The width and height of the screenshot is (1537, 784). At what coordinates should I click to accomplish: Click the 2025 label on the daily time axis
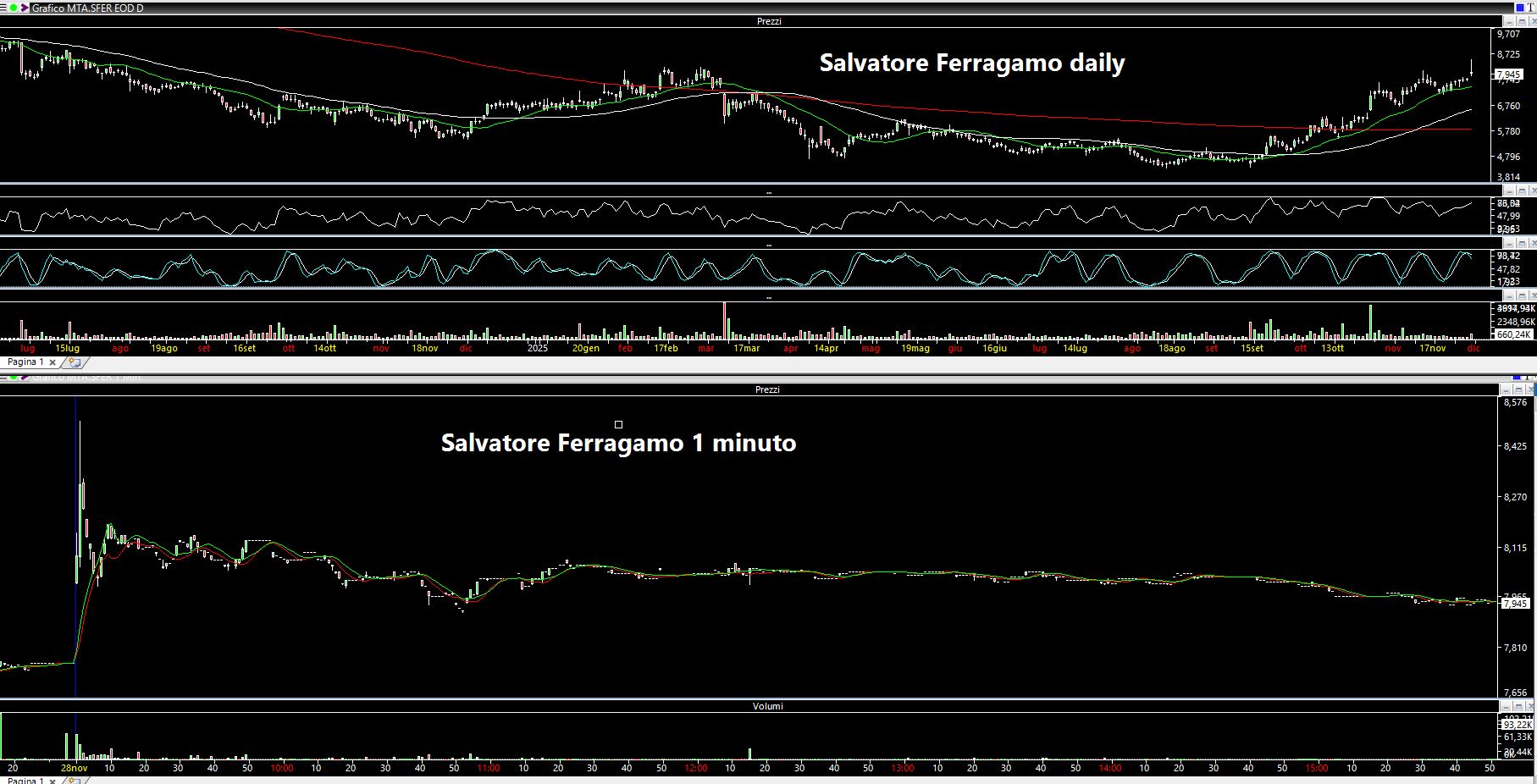point(538,348)
